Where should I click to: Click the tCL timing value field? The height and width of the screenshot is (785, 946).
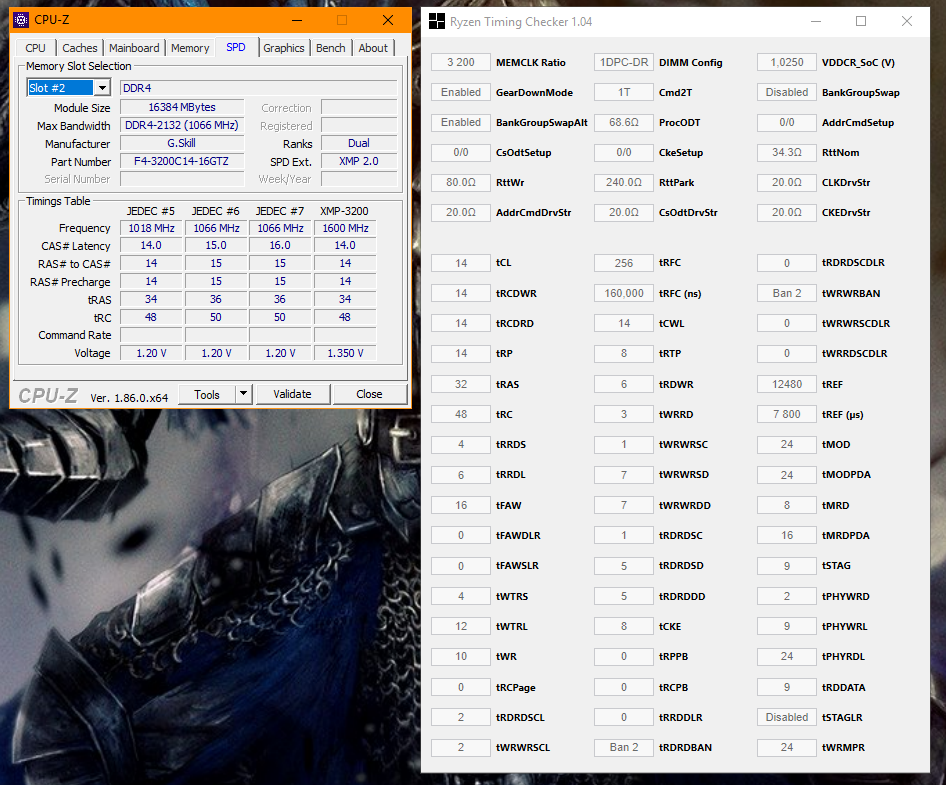click(x=460, y=262)
